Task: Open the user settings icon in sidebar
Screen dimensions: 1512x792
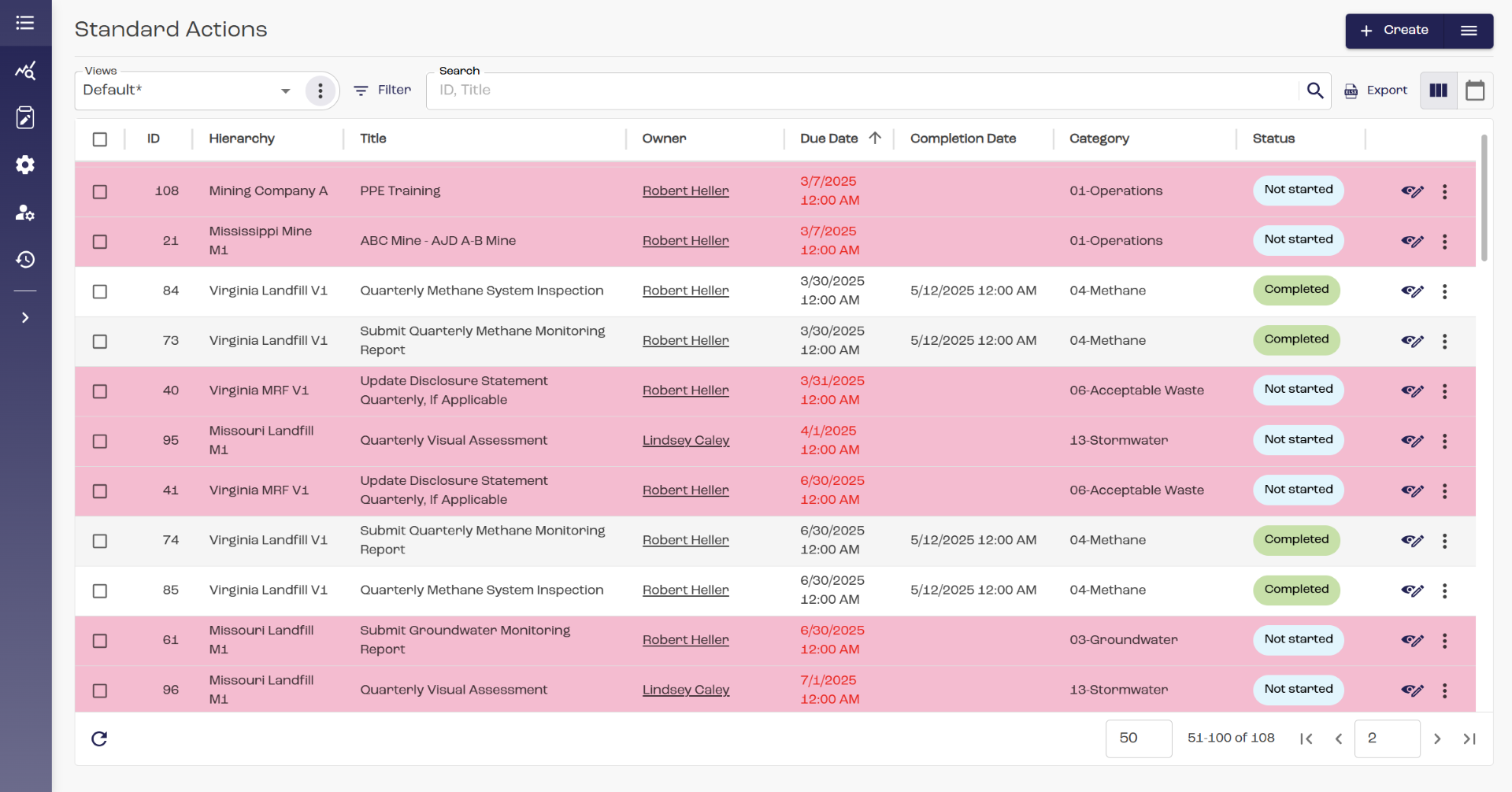Action: [25, 213]
